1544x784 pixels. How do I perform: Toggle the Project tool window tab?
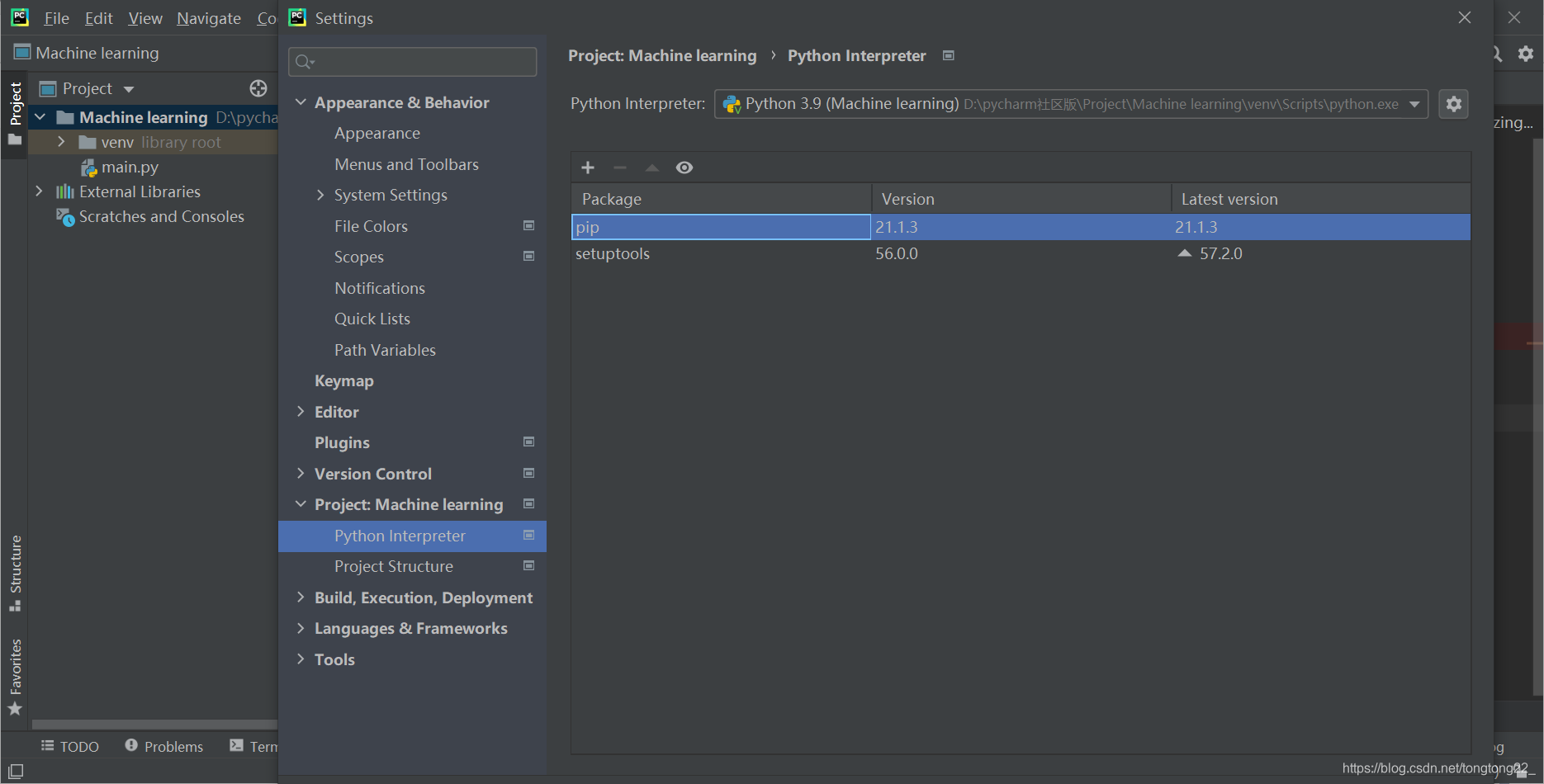(15, 112)
